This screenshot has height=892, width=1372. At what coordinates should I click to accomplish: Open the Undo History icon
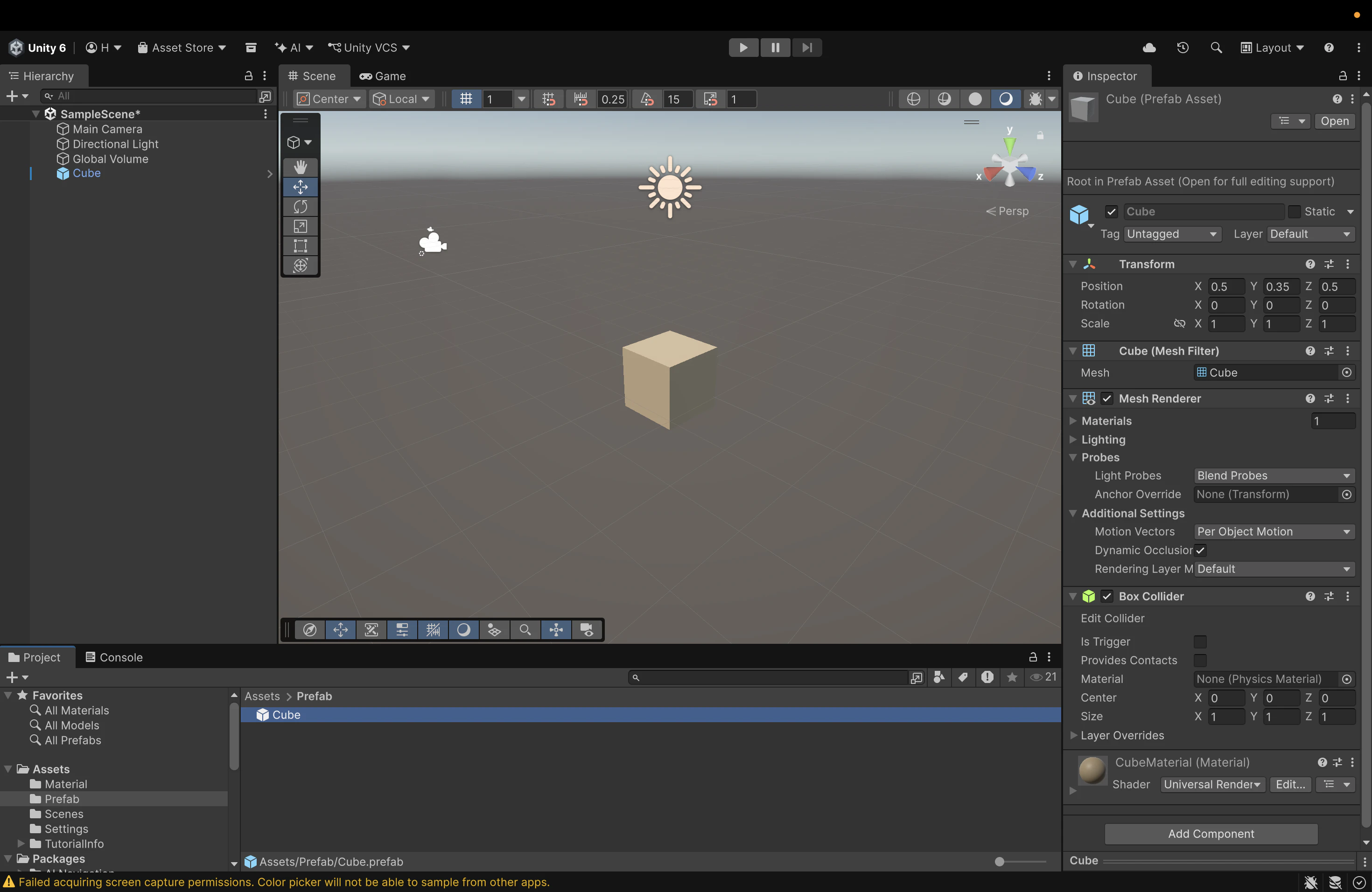(x=1183, y=48)
